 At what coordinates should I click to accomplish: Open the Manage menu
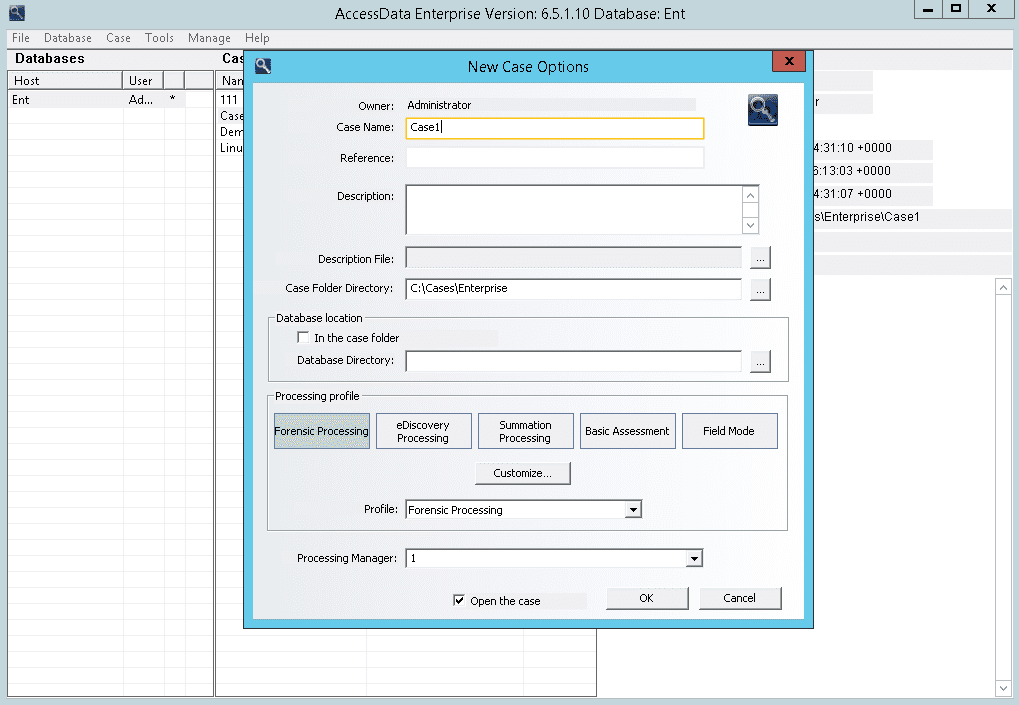pyautogui.click(x=209, y=38)
